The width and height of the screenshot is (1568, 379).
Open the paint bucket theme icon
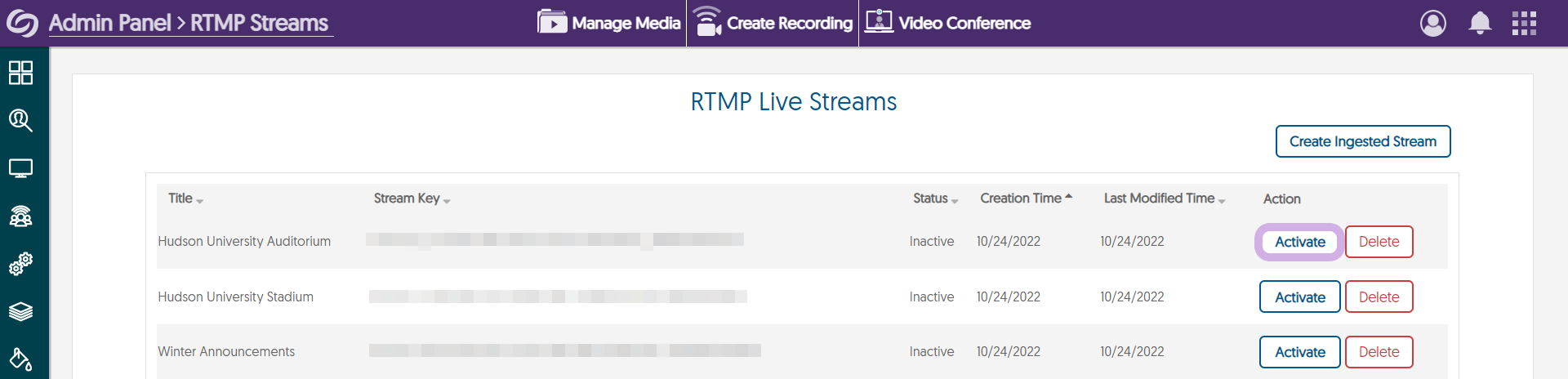click(20, 359)
